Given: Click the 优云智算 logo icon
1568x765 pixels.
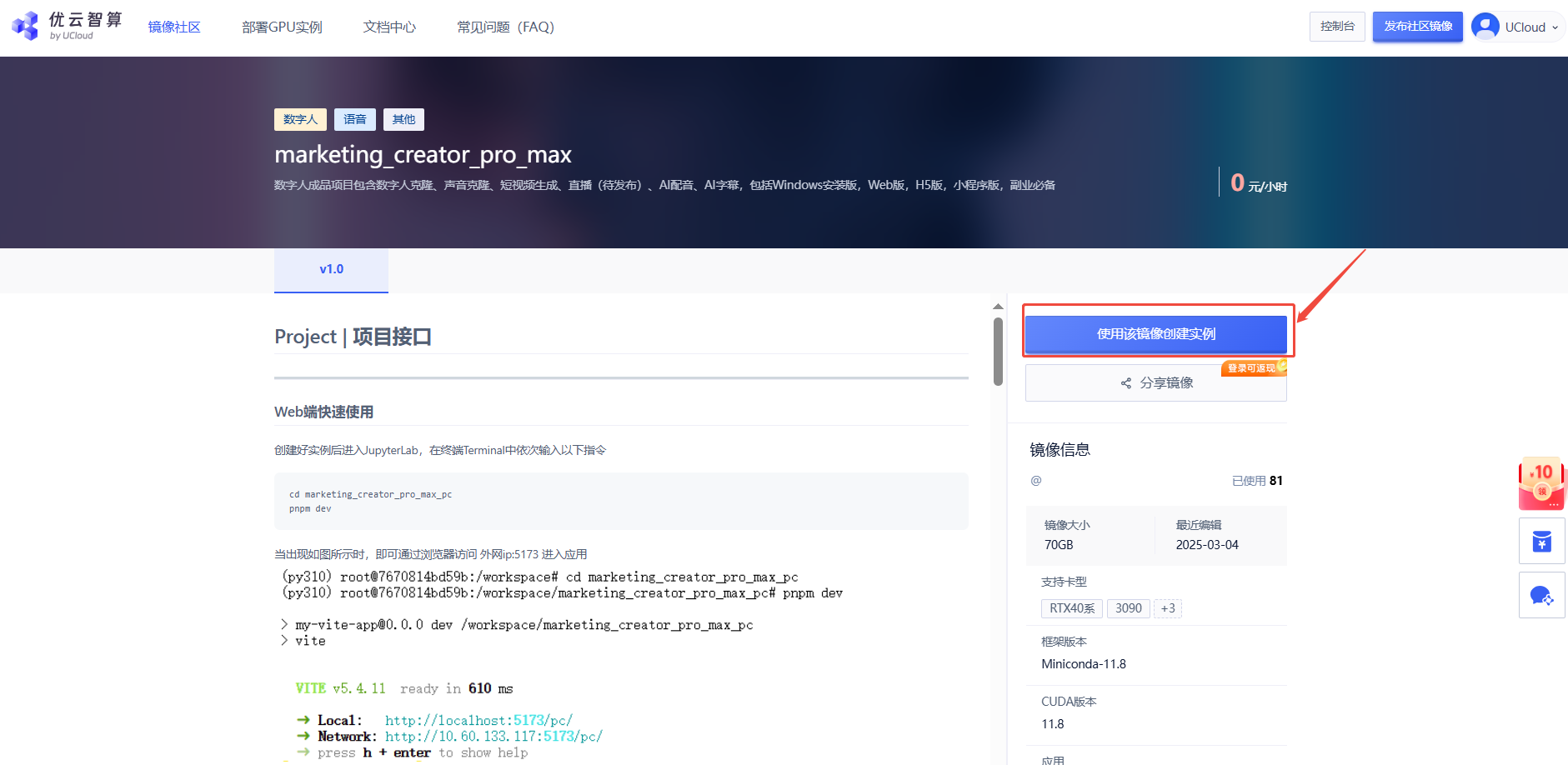Looking at the screenshot, I should (25, 26).
